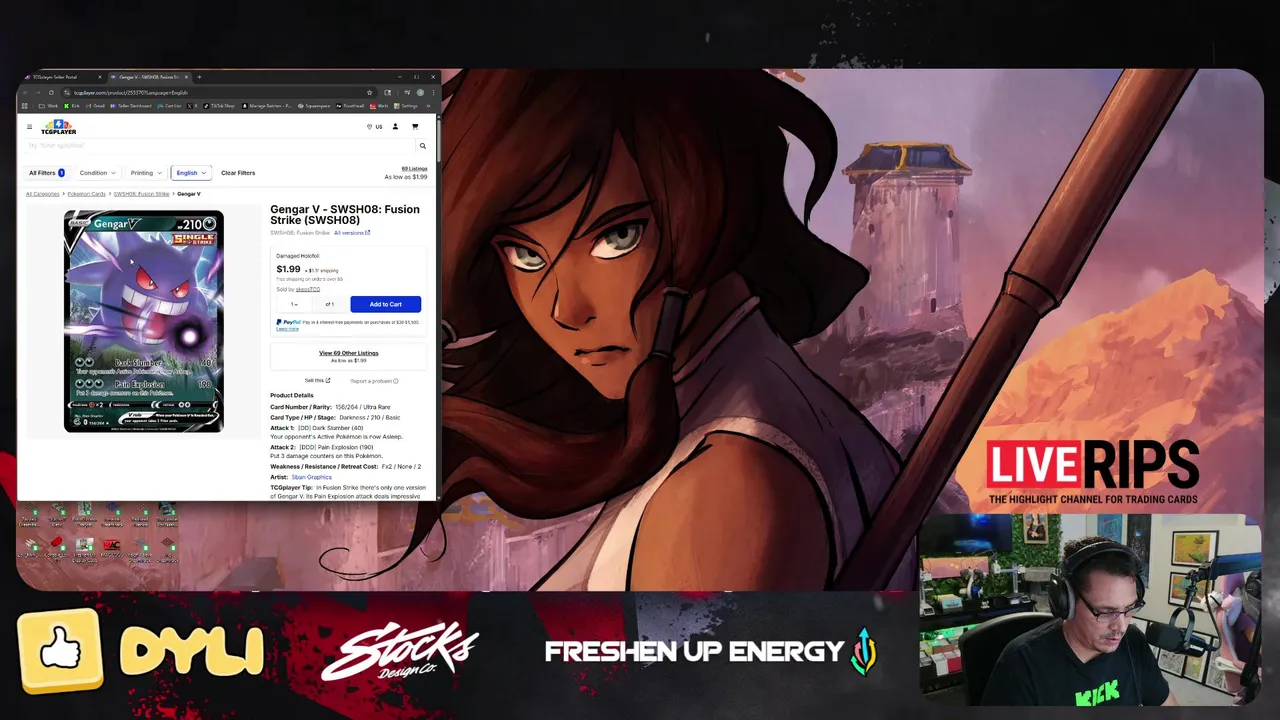Viewport: 1280px width, 720px height.
Task: Expand the Printing filter dropdown
Action: (146, 173)
